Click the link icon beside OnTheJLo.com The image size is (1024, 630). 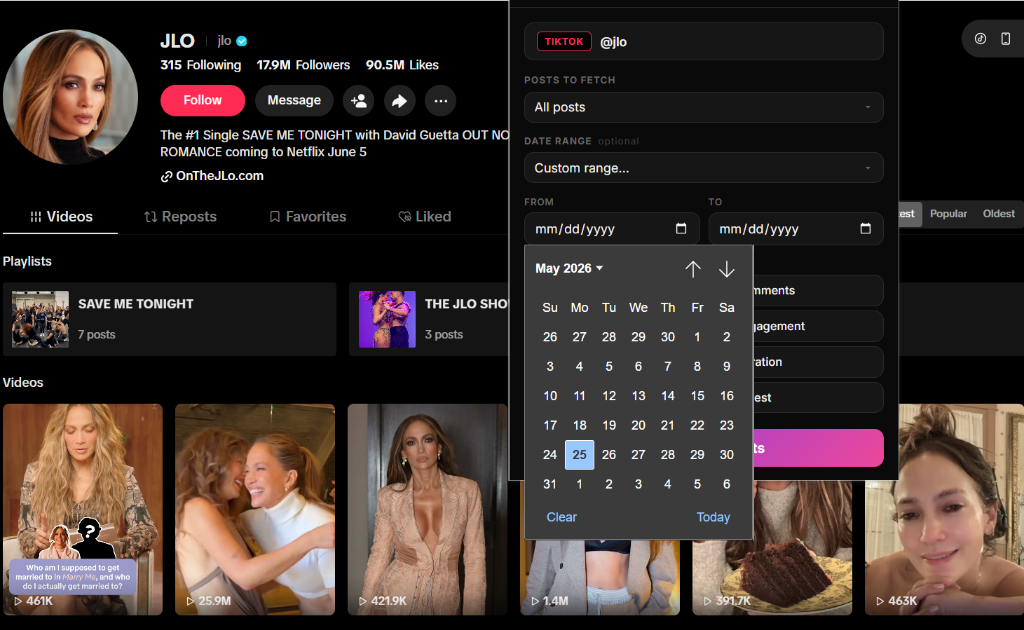click(167, 176)
